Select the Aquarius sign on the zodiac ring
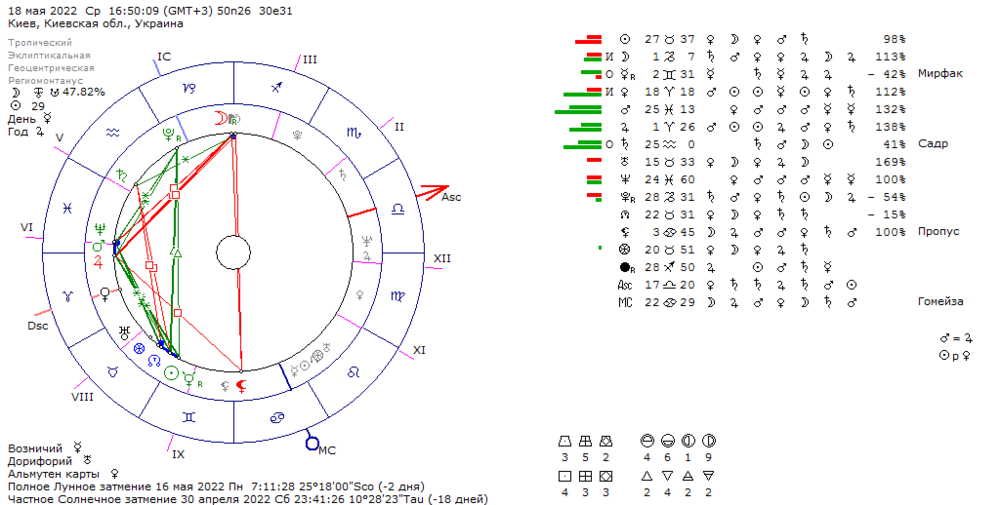The image size is (1000, 505). tap(113, 133)
